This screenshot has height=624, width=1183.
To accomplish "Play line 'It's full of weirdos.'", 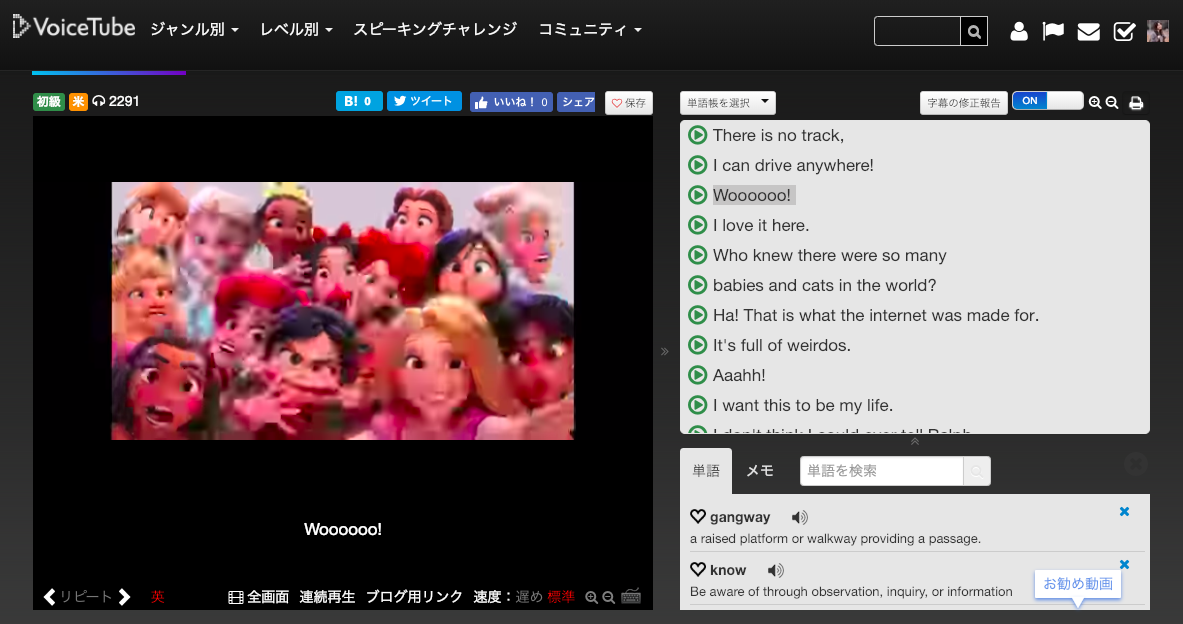I will click(697, 345).
